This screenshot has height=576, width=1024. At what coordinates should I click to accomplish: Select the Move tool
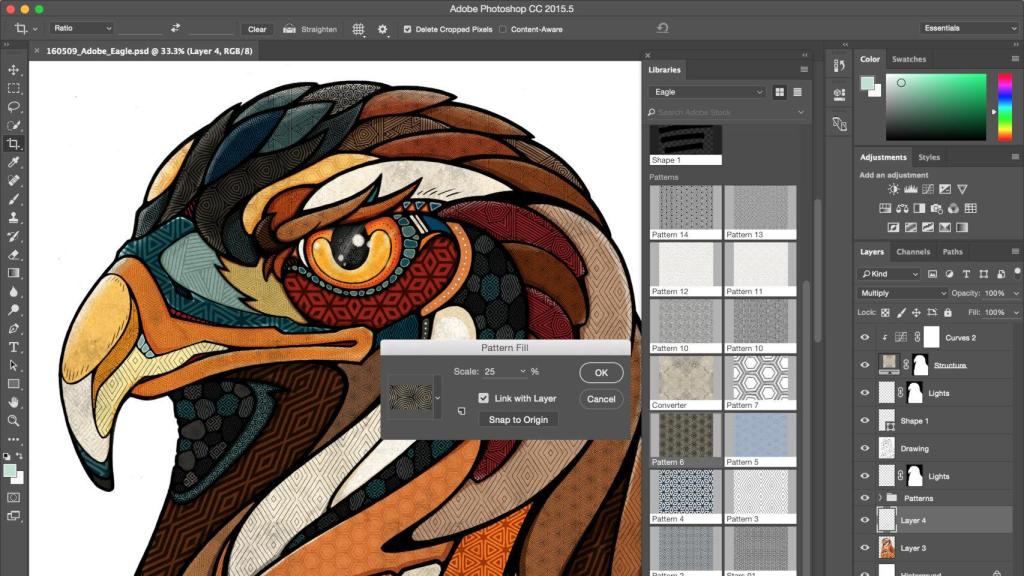14,70
